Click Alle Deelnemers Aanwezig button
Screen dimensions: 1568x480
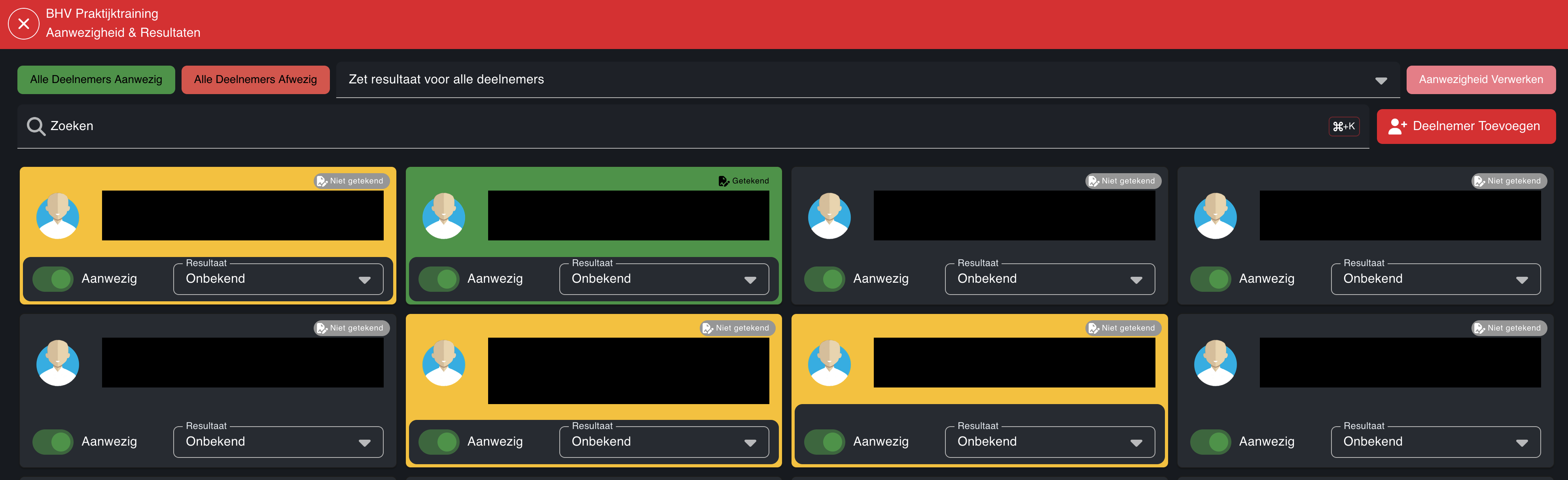coord(96,80)
